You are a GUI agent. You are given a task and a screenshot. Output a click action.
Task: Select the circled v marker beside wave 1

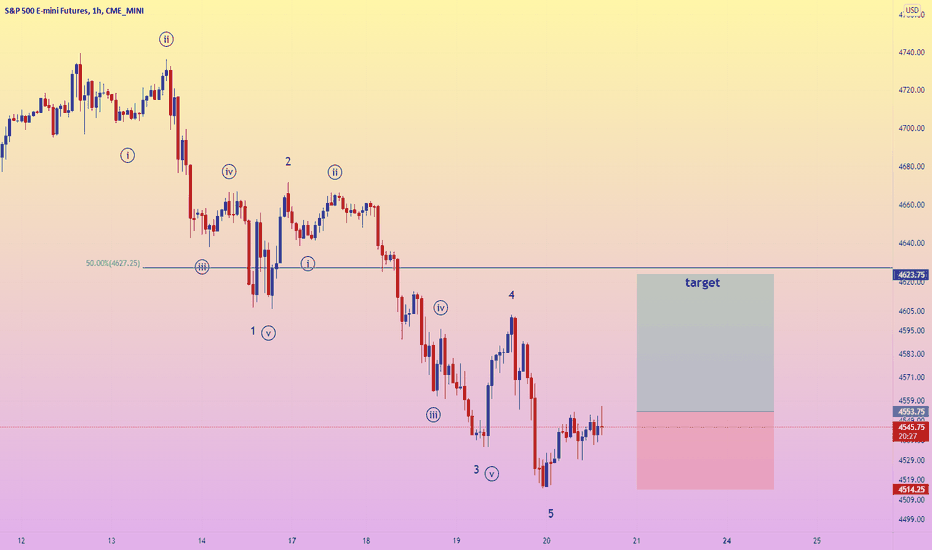(268, 333)
